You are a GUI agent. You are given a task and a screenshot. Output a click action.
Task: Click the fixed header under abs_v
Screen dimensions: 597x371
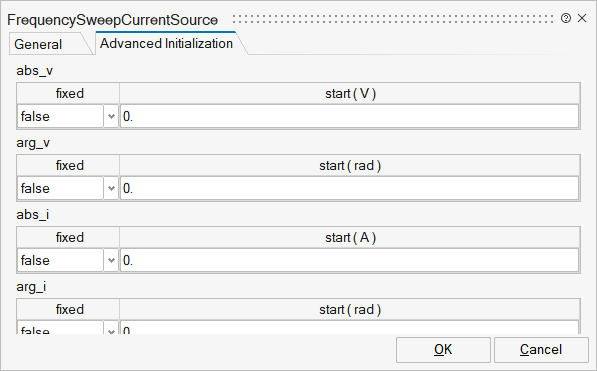point(69,93)
